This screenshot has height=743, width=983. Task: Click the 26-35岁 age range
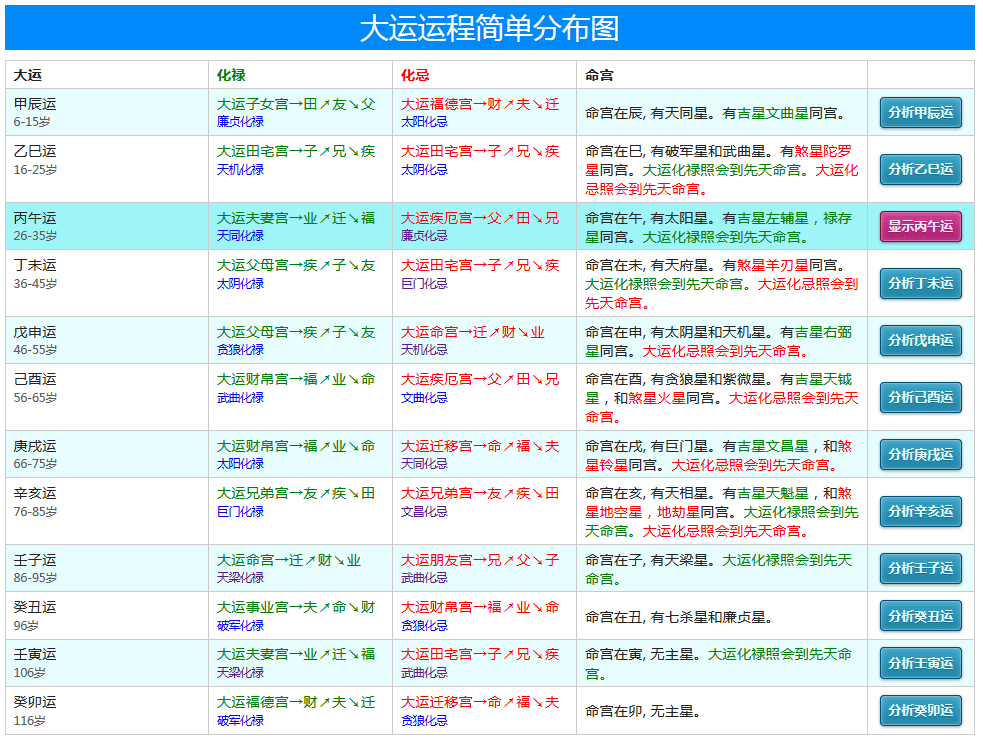pos(35,236)
